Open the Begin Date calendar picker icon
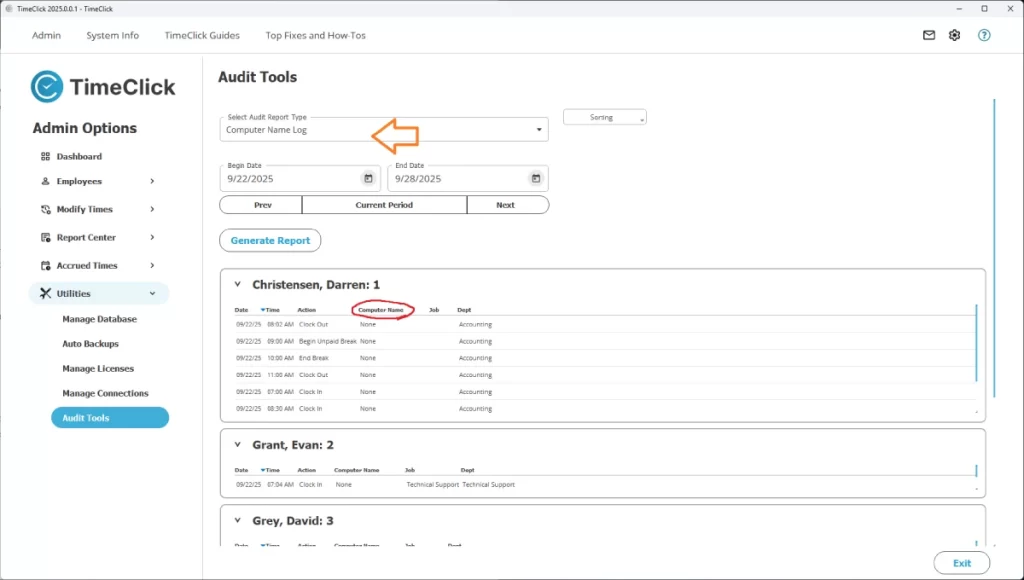Image resolution: width=1024 pixels, height=580 pixels. coord(368,178)
